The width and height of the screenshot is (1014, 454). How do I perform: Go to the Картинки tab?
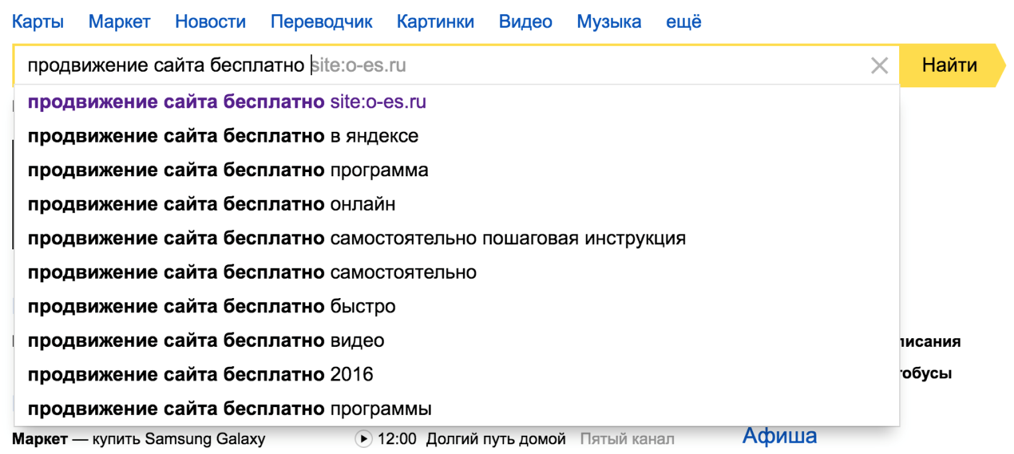pyautogui.click(x=435, y=22)
